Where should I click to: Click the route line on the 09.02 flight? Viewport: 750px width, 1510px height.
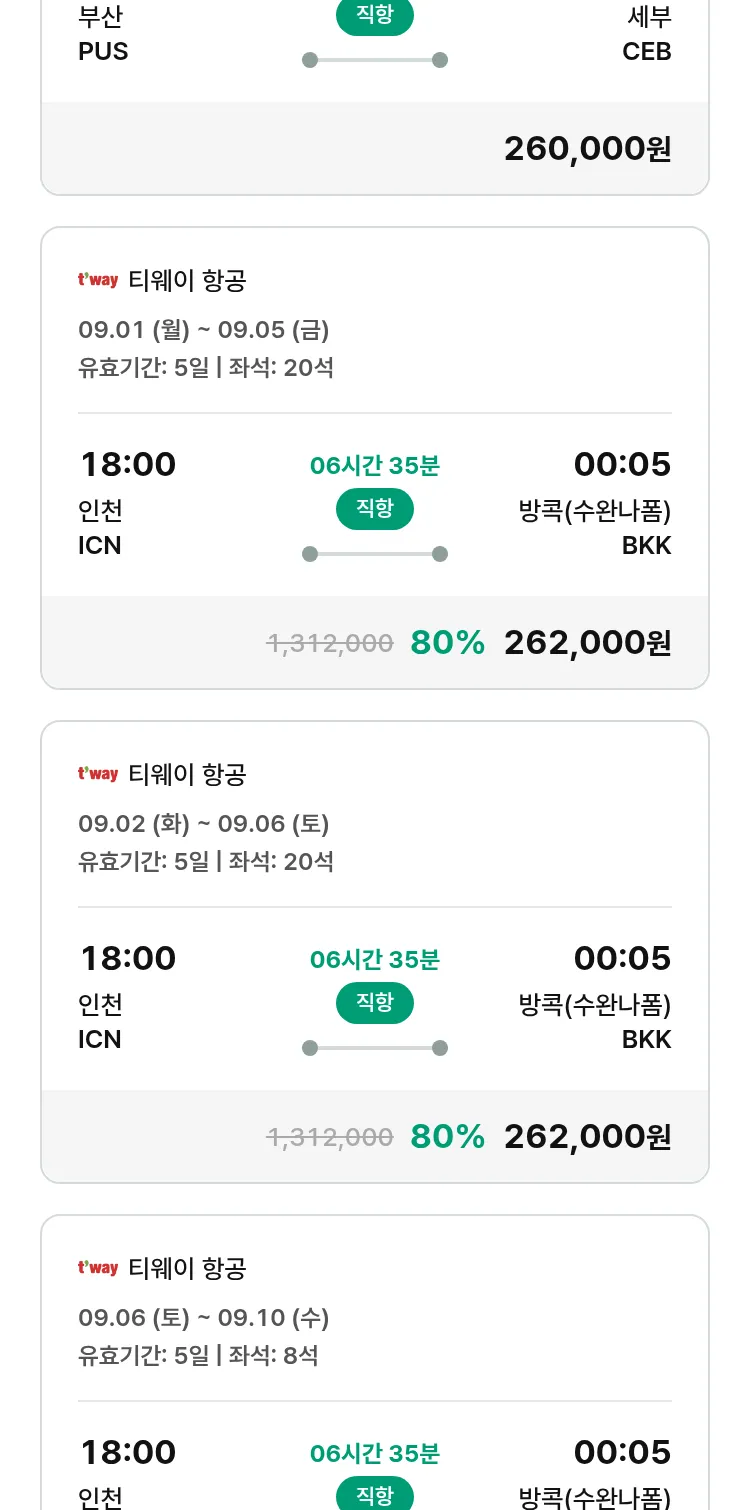tap(375, 1048)
